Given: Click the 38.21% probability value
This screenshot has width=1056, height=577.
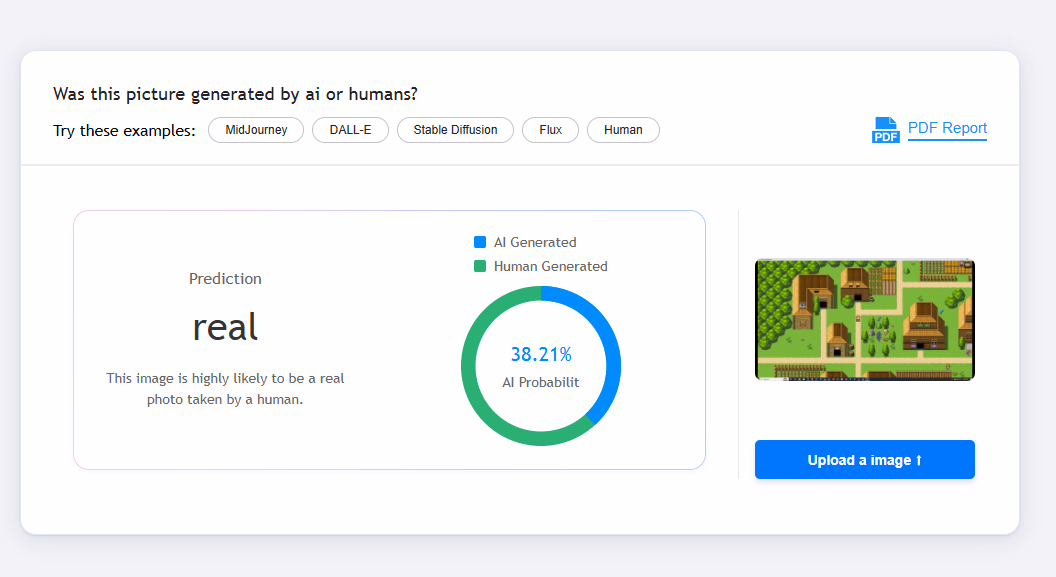Looking at the screenshot, I should [541, 354].
